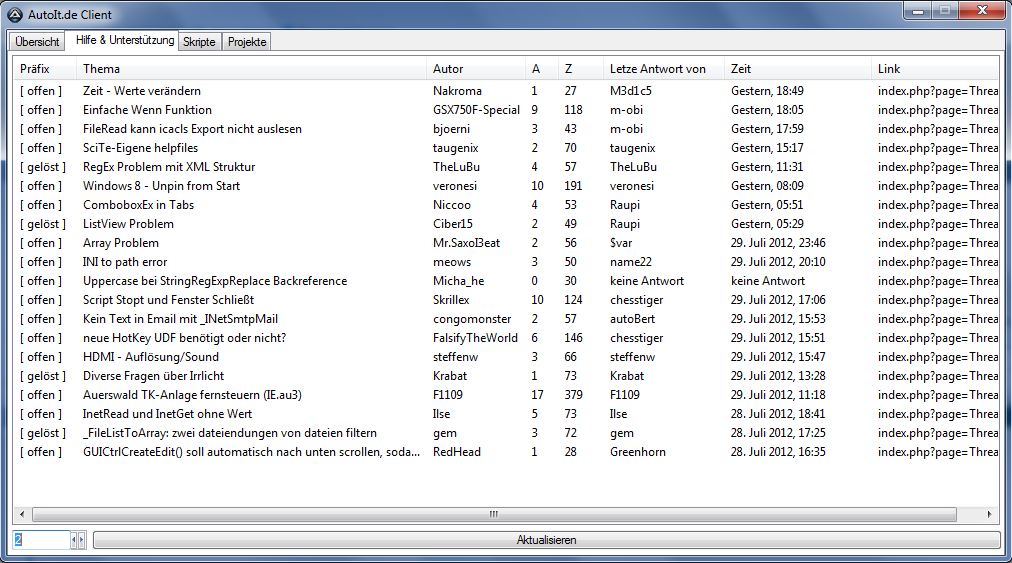This screenshot has height=563, width=1012.
Task: Select the 'ListView Problem' thread row
Action: 128,224
